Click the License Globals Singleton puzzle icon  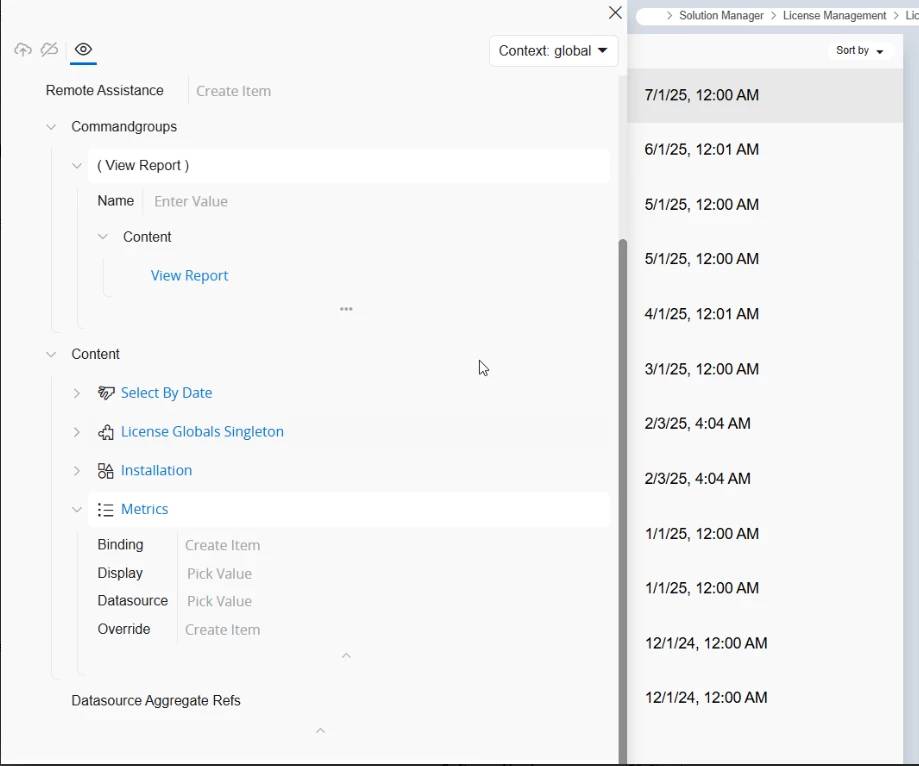pyautogui.click(x=105, y=432)
